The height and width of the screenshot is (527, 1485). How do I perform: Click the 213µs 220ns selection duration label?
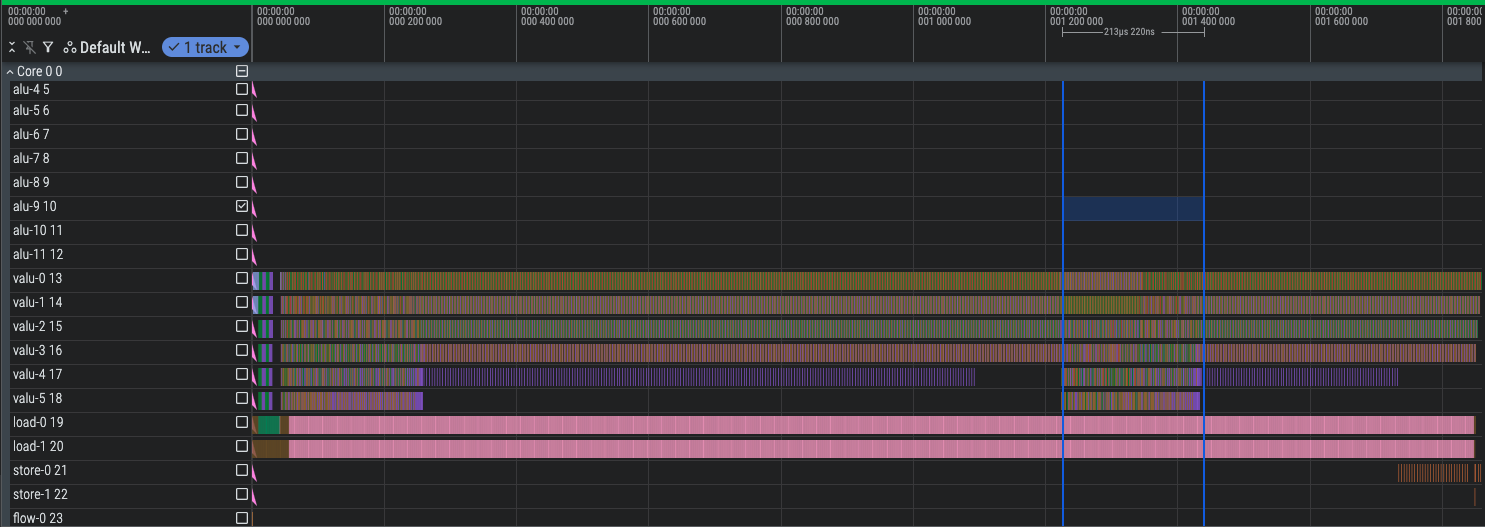[1130, 32]
